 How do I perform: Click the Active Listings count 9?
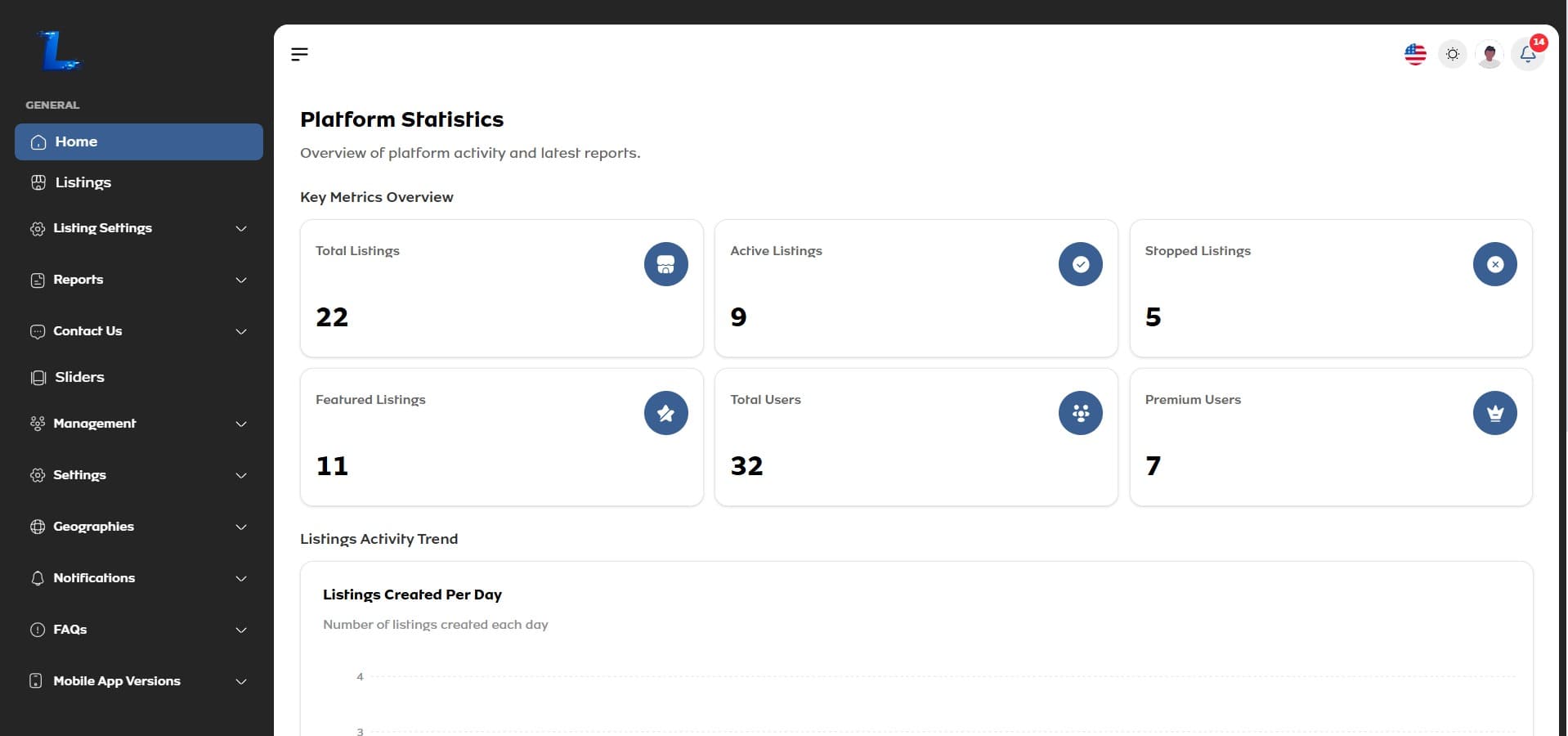click(x=738, y=317)
